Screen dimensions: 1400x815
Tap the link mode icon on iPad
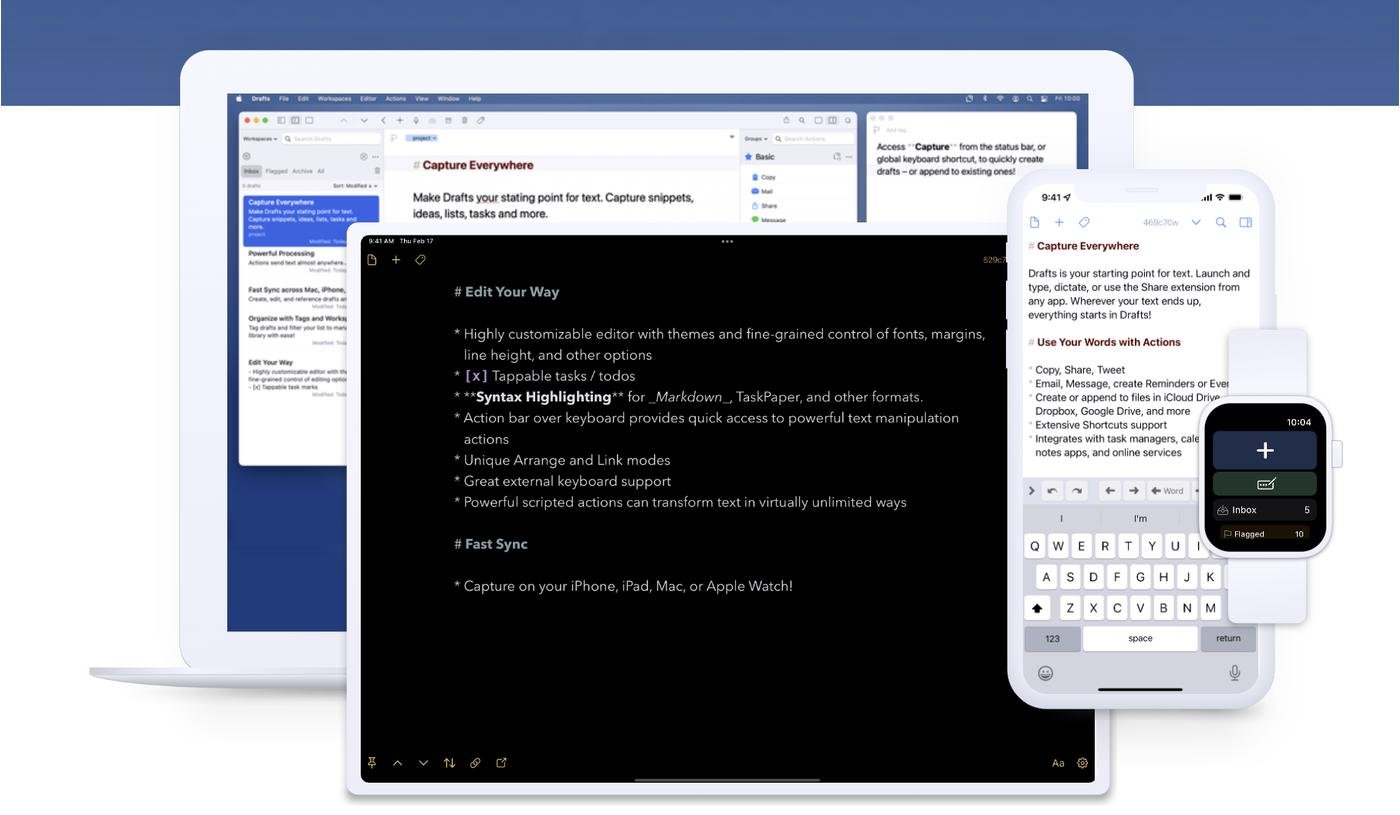[x=475, y=763]
